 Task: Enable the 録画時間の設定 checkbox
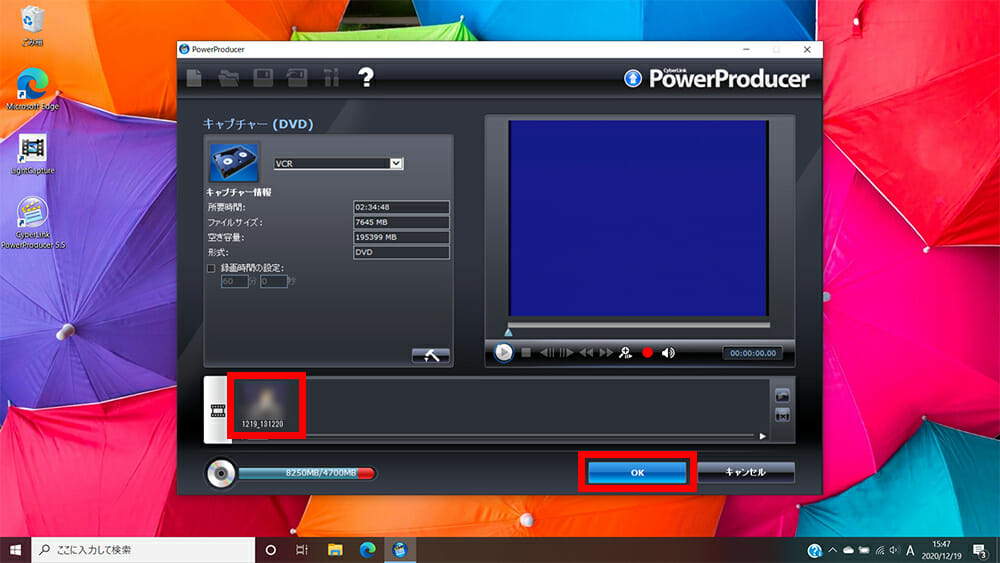[x=211, y=268]
